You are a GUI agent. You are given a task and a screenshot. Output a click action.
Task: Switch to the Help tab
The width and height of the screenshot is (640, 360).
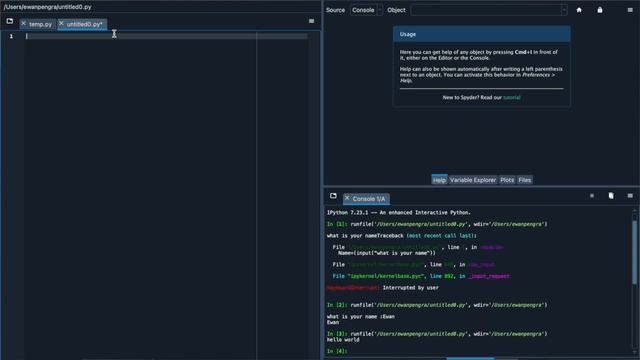click(439, 180)
